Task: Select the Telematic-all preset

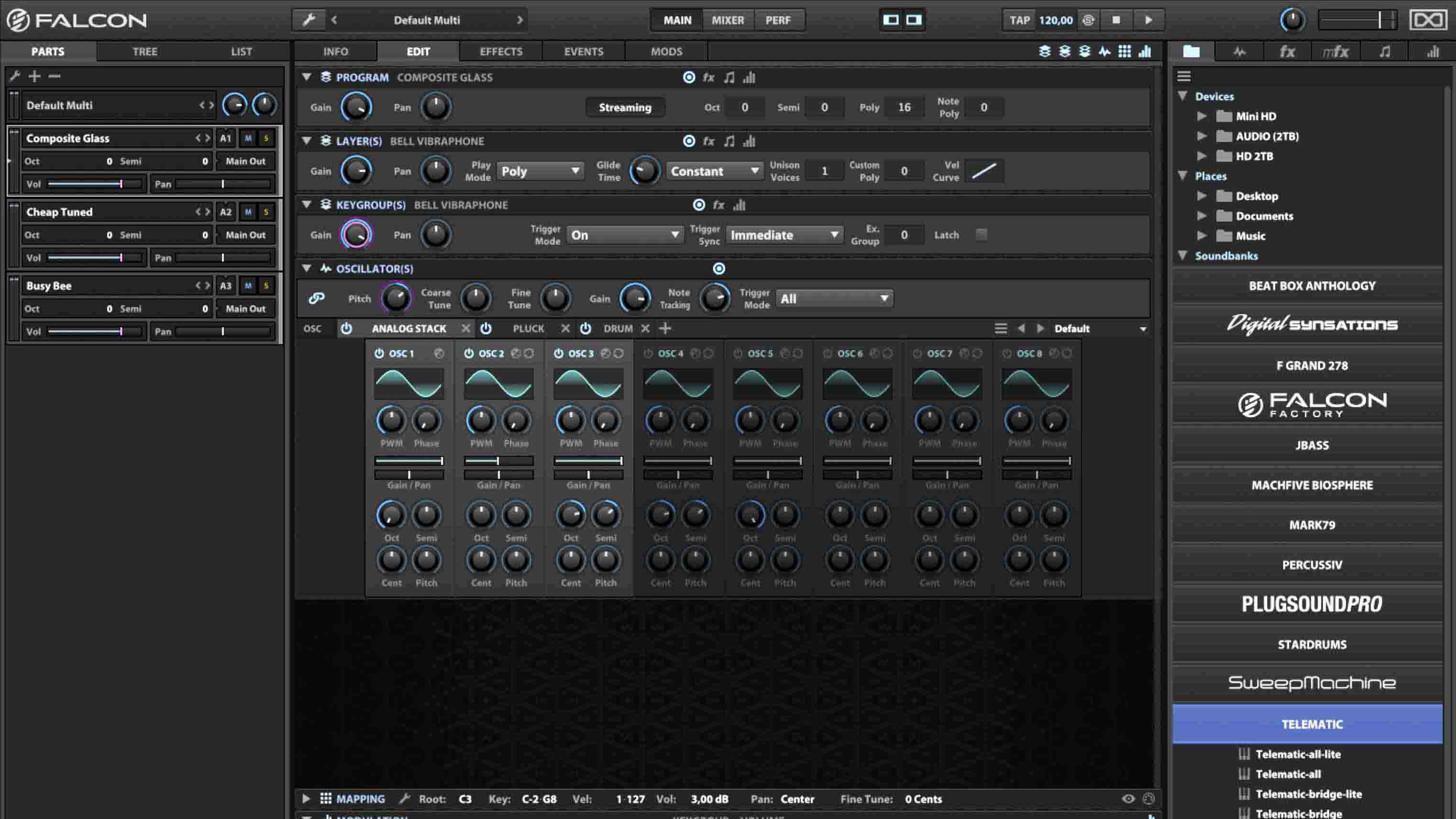Action: point(1288,774)
